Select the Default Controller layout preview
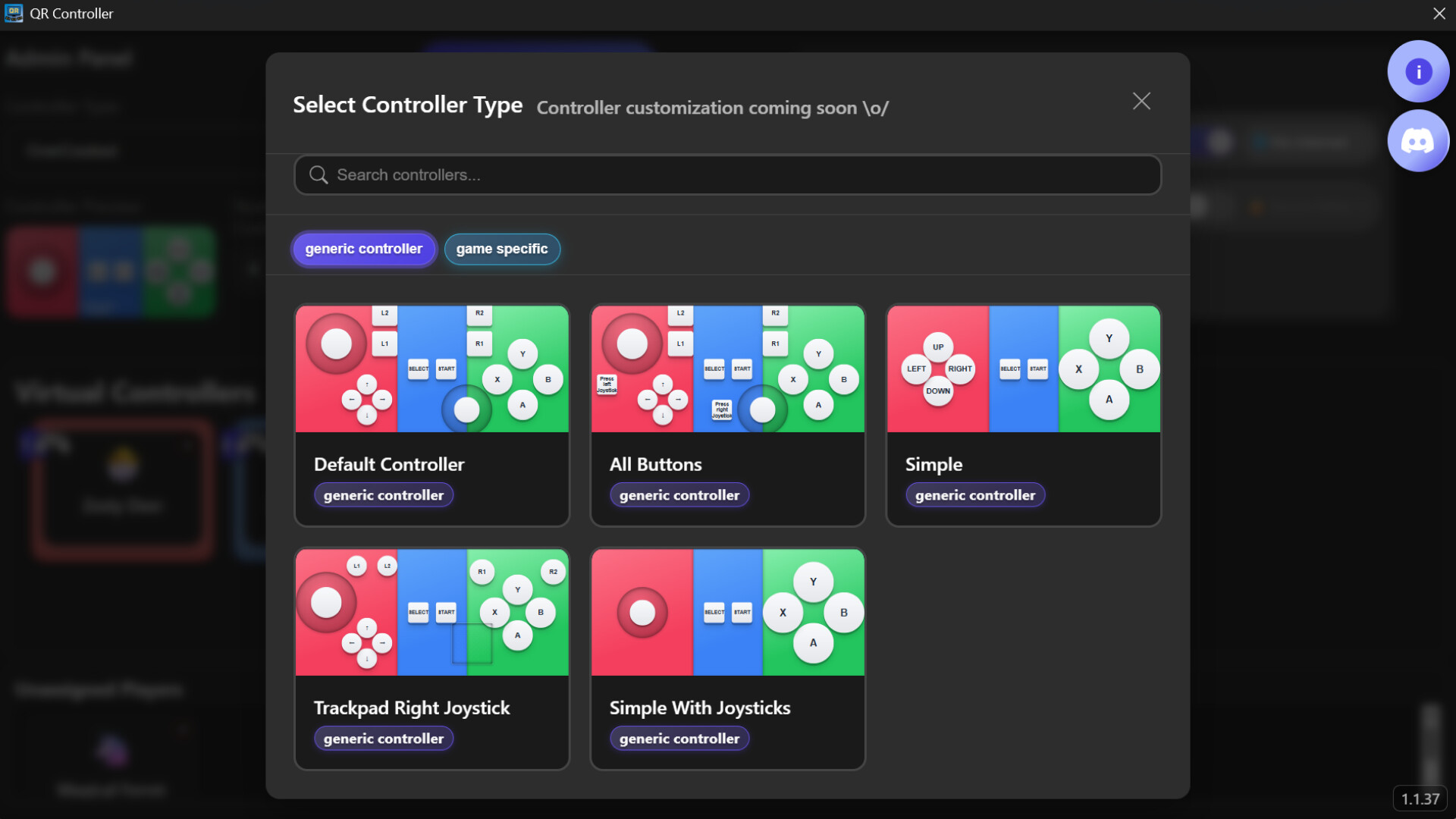 [431, 369]
